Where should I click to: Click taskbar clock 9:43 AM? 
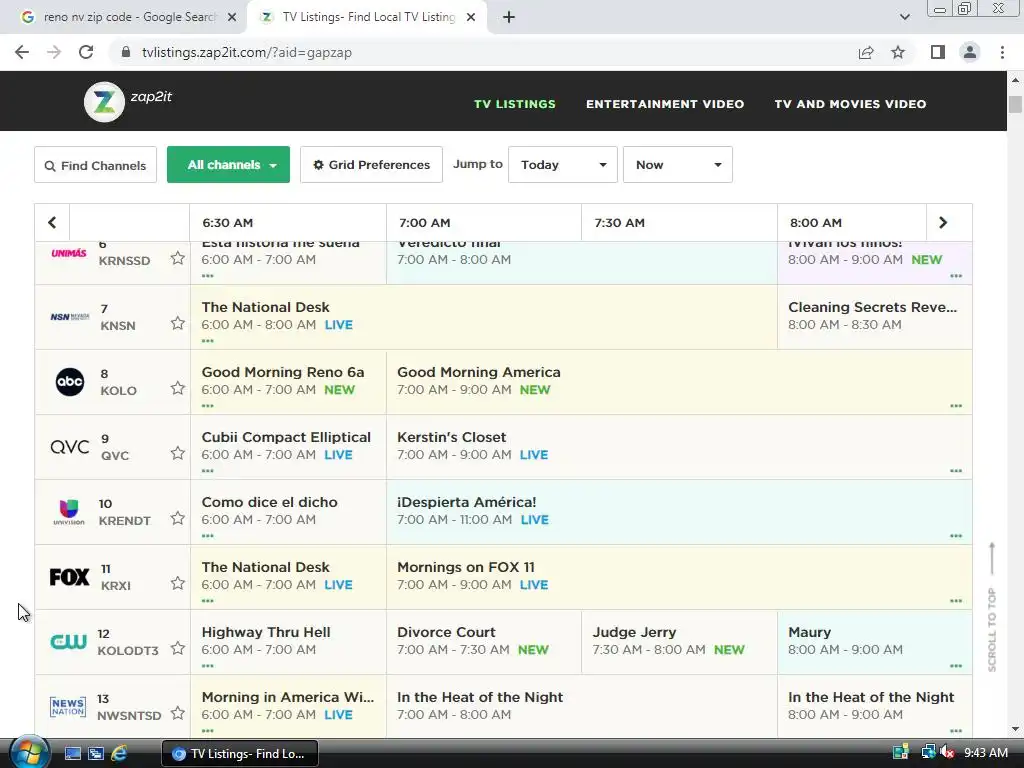coord(985,753)
